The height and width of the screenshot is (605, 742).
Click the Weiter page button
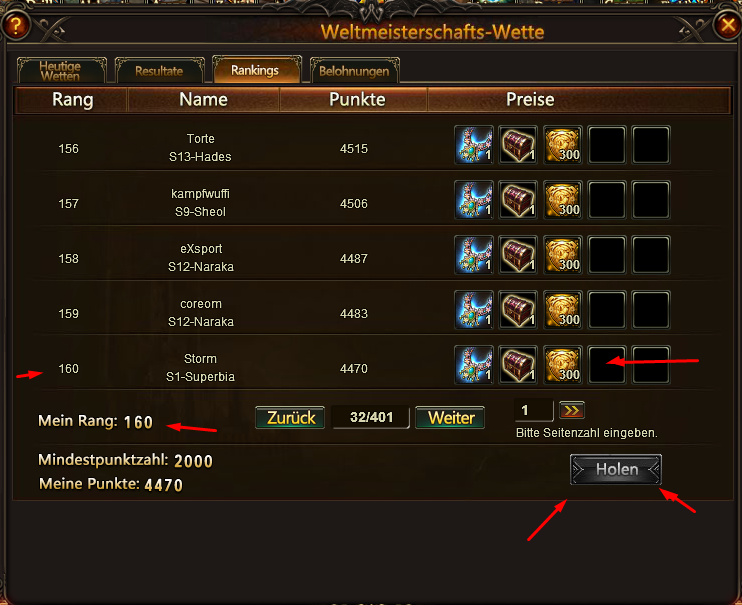[450, 418]
